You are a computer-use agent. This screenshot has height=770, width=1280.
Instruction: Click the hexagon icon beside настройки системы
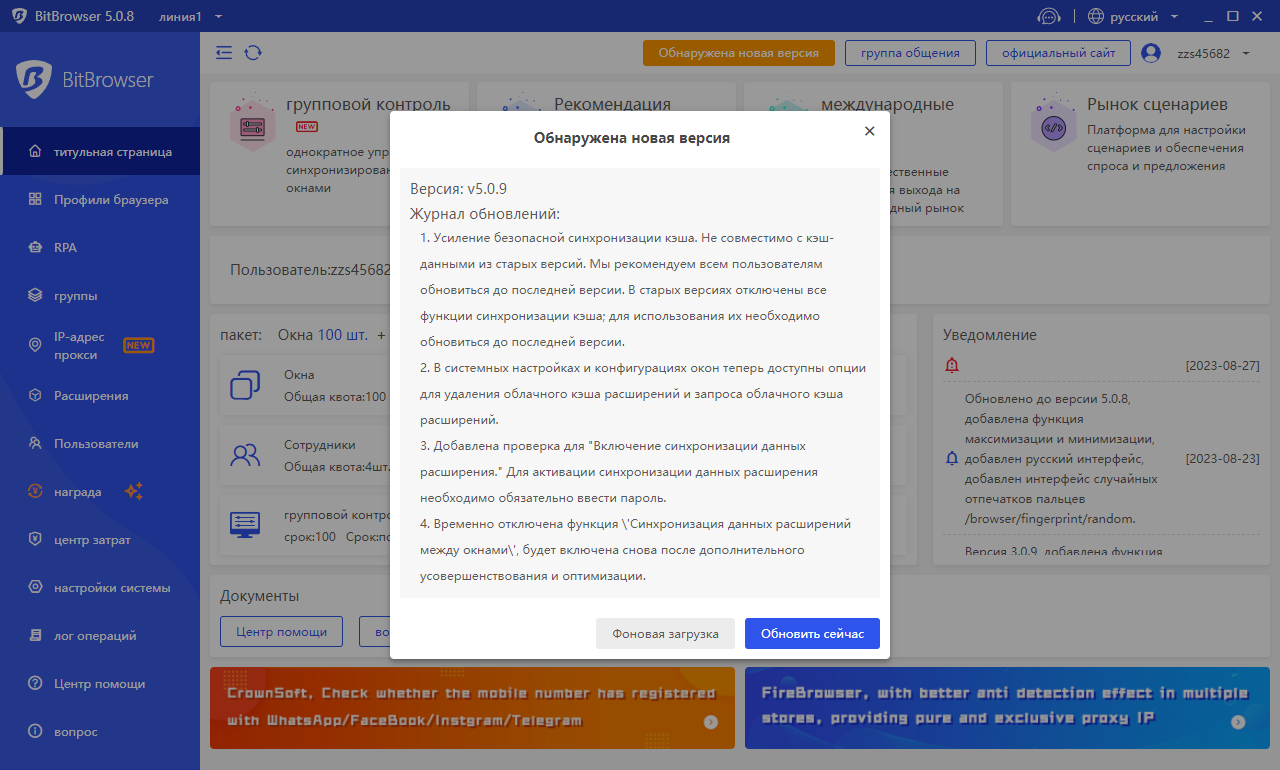pos(35,588)
